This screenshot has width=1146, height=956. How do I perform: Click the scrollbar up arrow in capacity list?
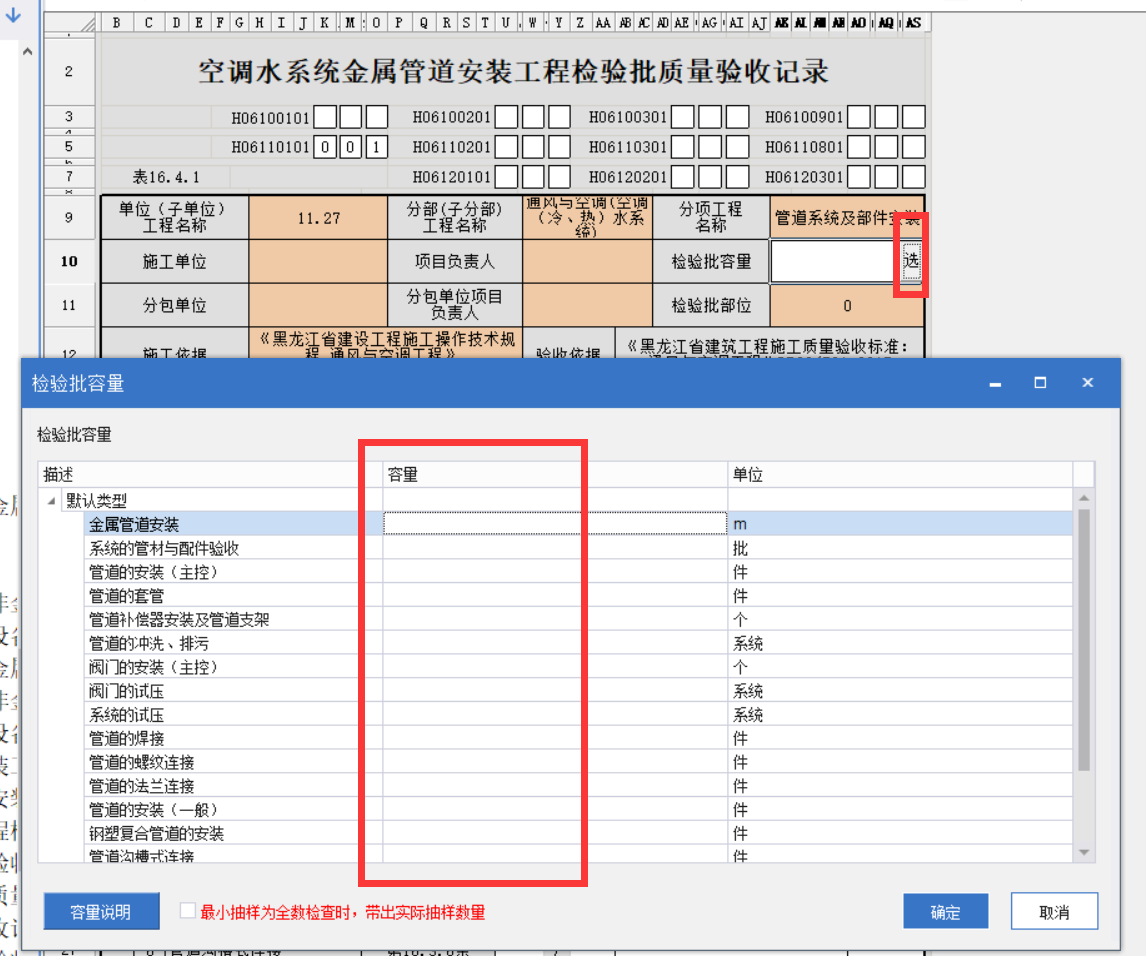[x=1084, y=498]
